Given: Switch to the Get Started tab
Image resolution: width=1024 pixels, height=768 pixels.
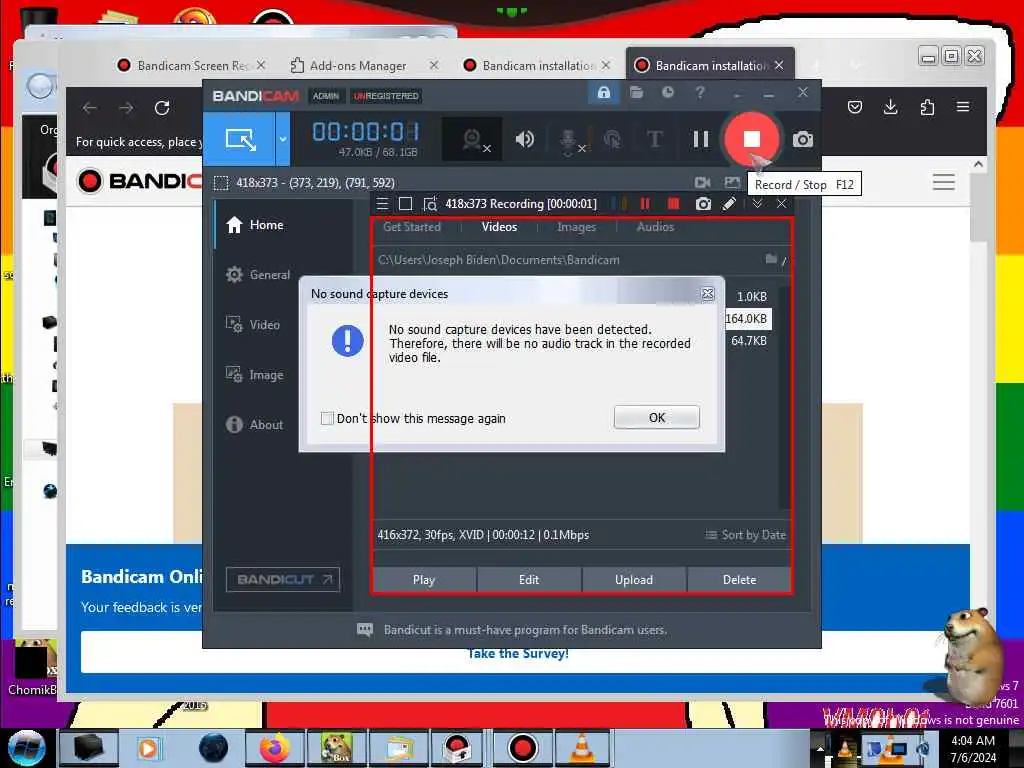Looking at the screenshot, I should coord(411,227).
